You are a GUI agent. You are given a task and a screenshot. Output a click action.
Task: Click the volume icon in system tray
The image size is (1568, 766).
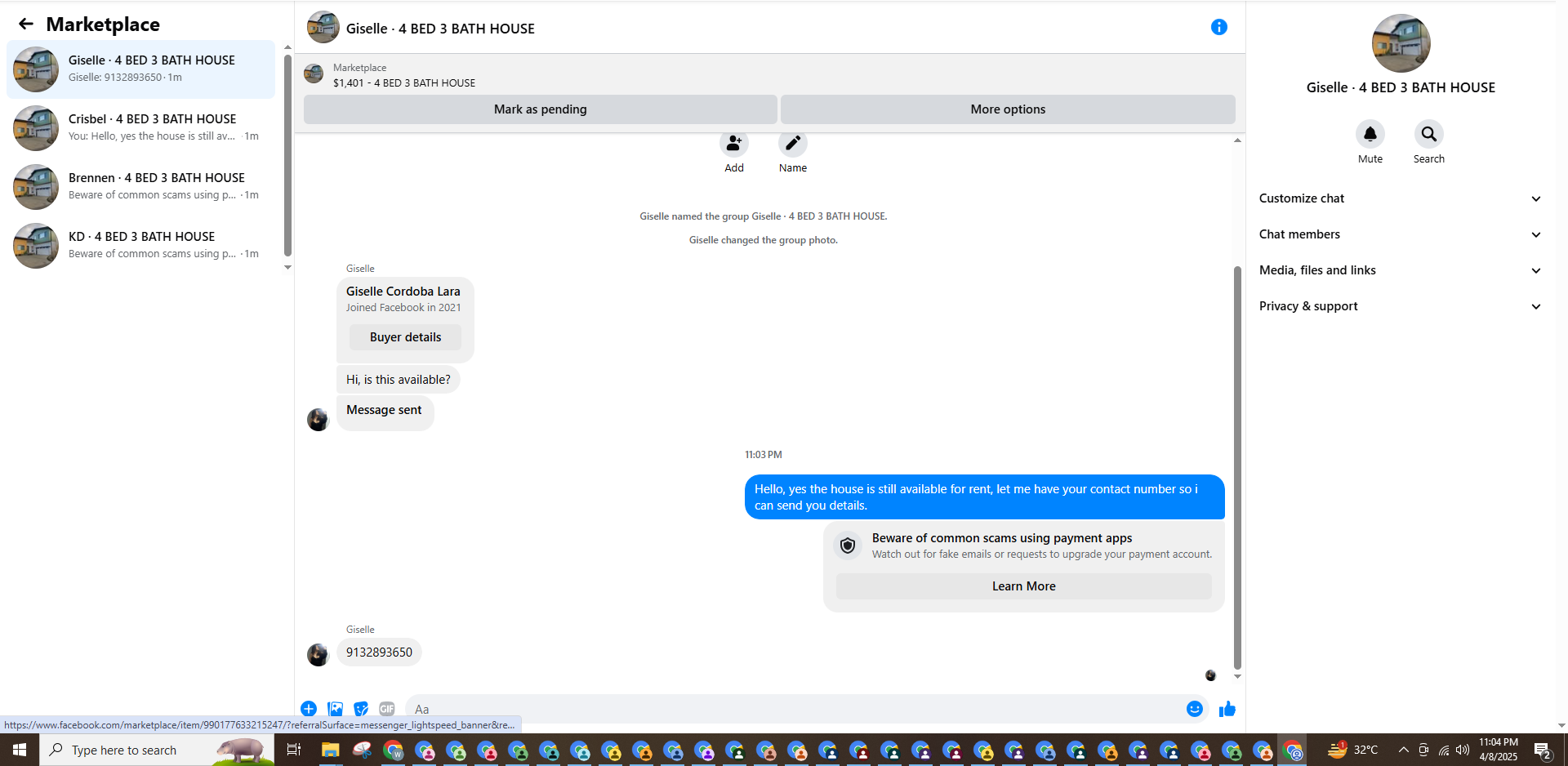pos(1463,750)
